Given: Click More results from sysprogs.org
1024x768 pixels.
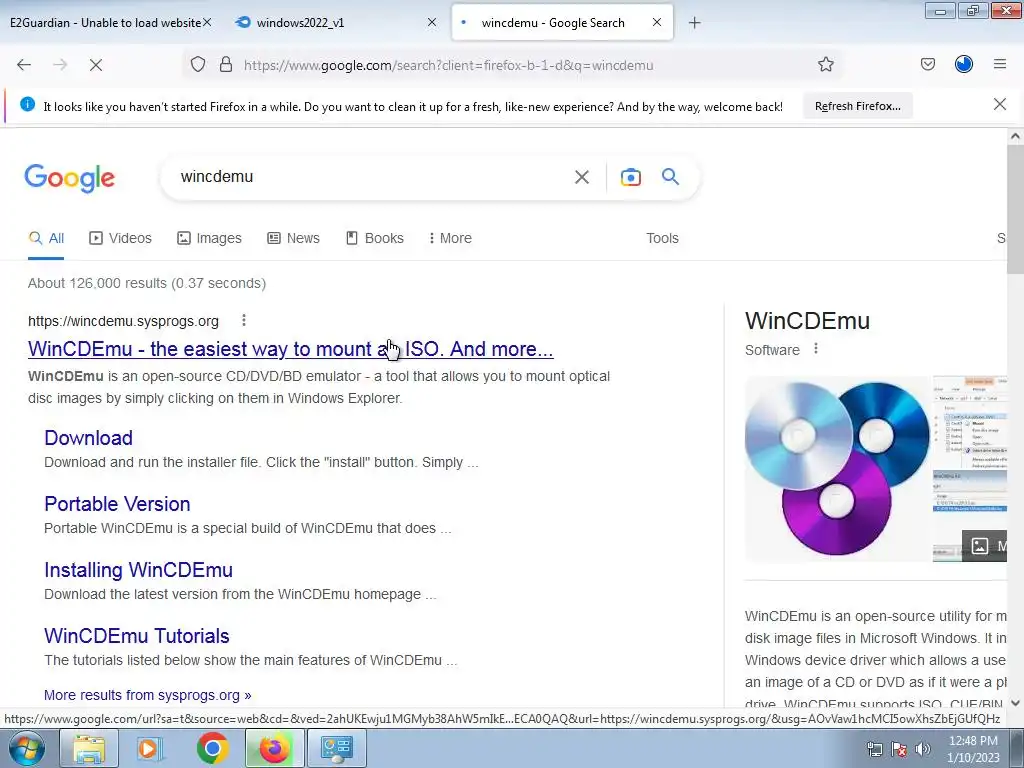Looking at the screenshot, I should tap(148, 695).
